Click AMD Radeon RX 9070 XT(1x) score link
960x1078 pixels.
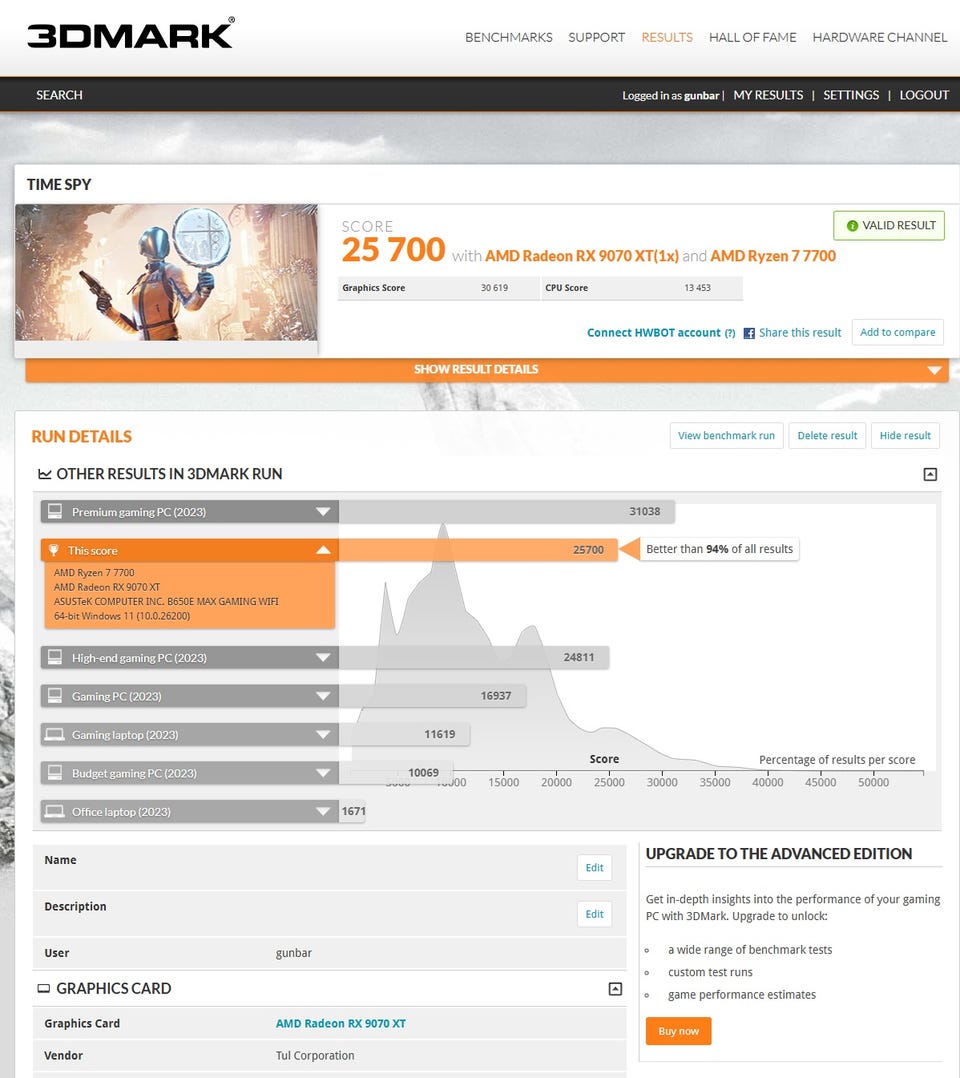tap(582, 256)
